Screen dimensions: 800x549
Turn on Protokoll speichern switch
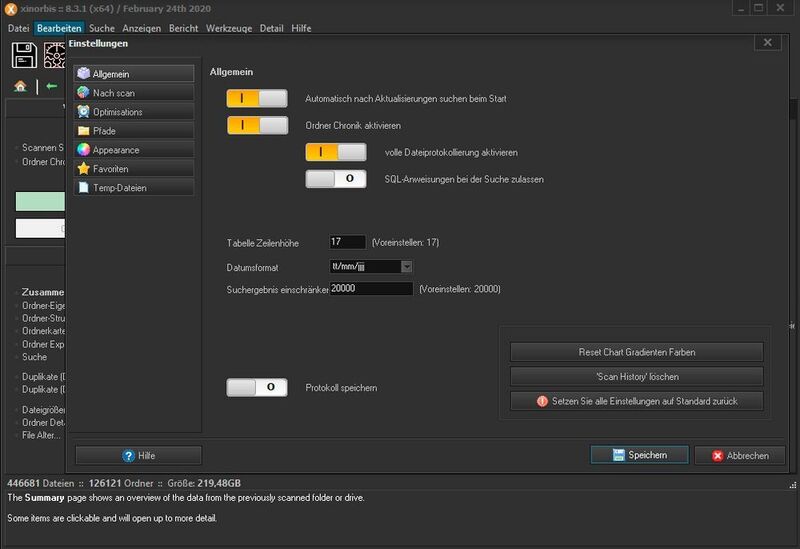257,387
